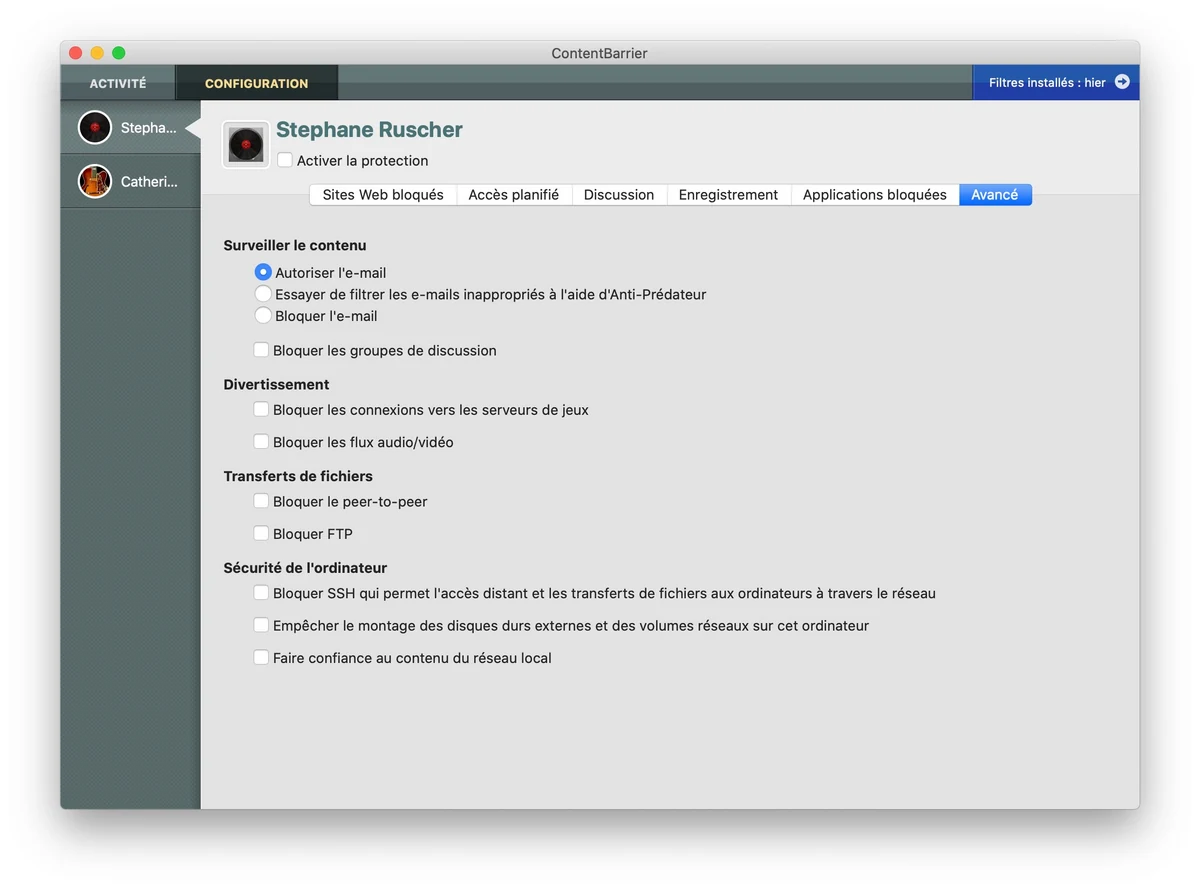The width and height of the screenshot is (1200, 889).
Task: Check Faire confiance au contenu du réseau local
Action: 261,657
